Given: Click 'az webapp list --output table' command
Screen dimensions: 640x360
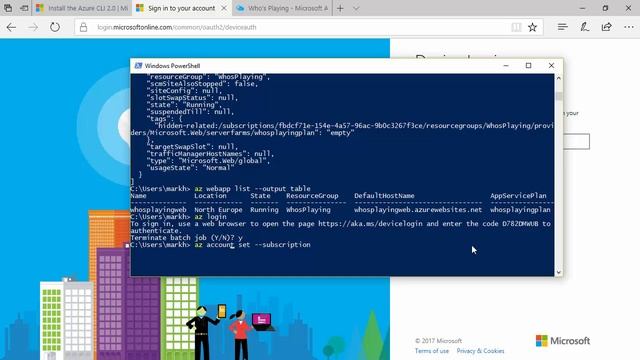Looking at the screenshot, I should pyautogui.click(x=253, y=189).
